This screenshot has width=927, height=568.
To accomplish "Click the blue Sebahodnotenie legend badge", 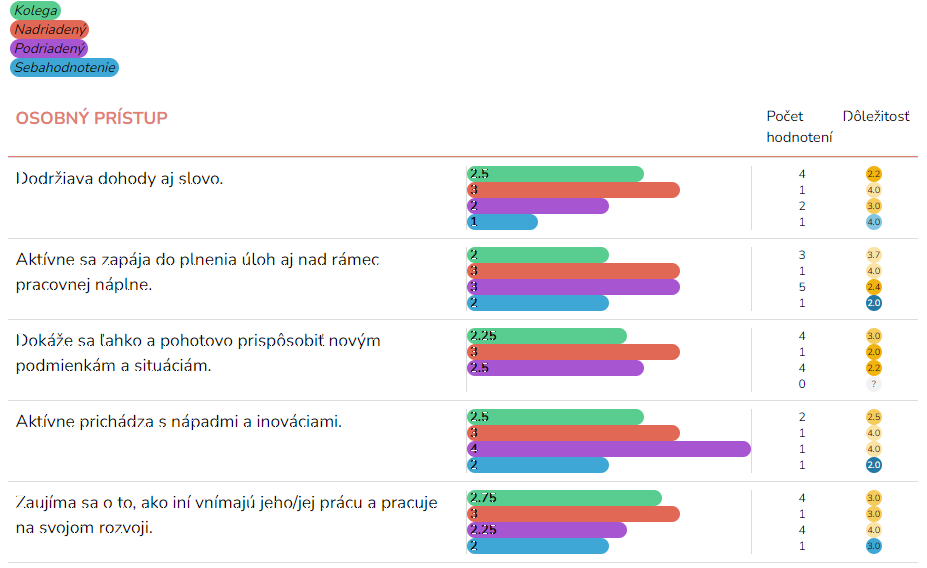I will pyautogui.click(x=64, y=67).
